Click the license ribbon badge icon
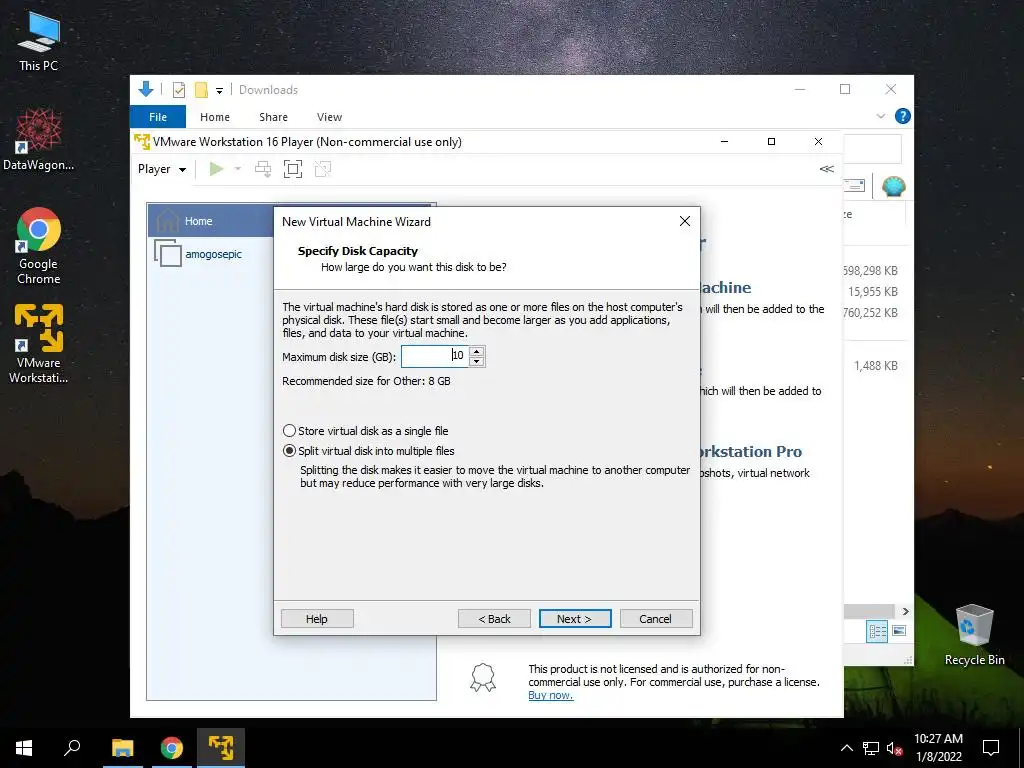 (483, 678)
